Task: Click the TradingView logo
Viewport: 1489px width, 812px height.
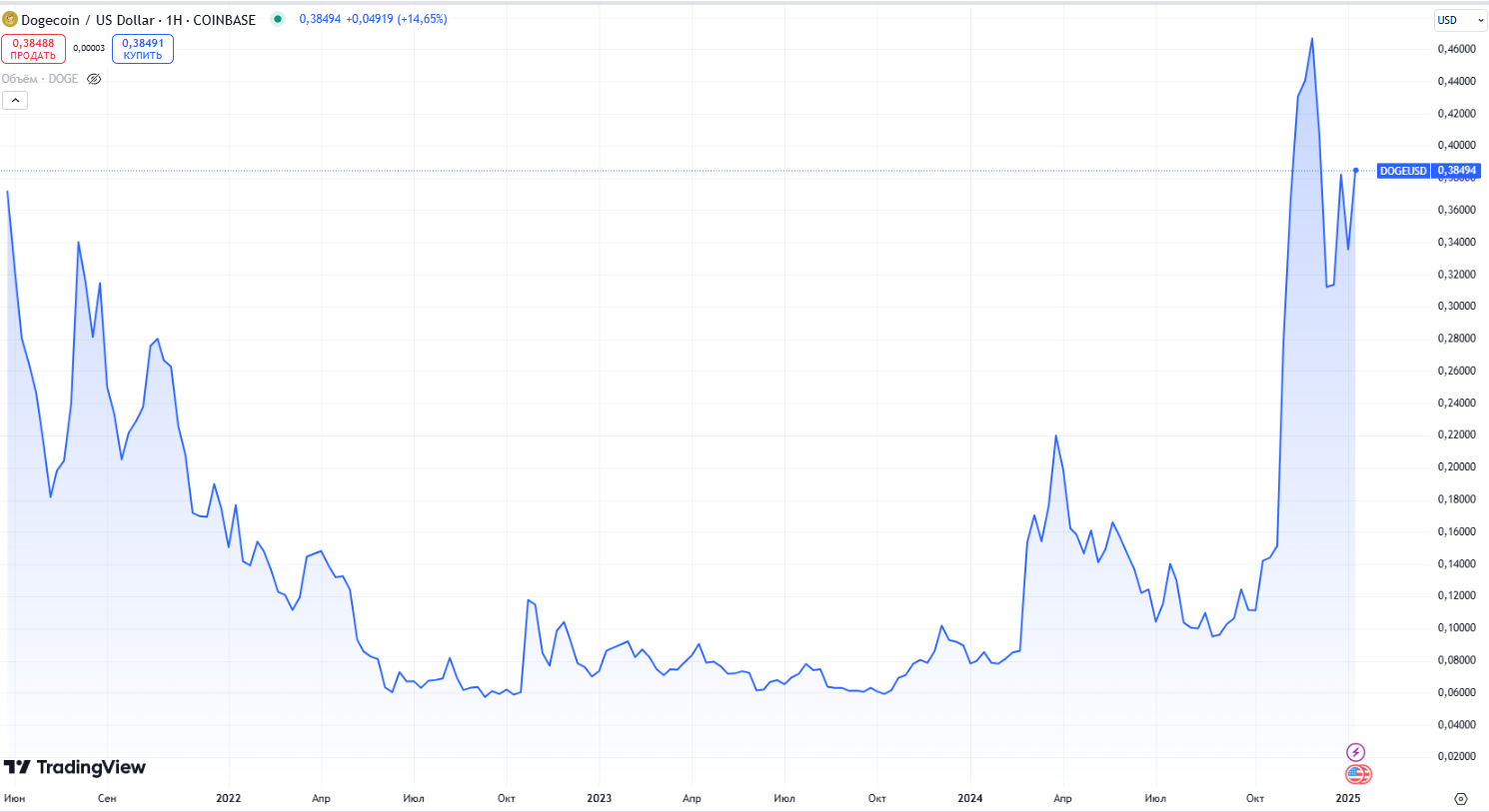Action: tap(75, 767)
